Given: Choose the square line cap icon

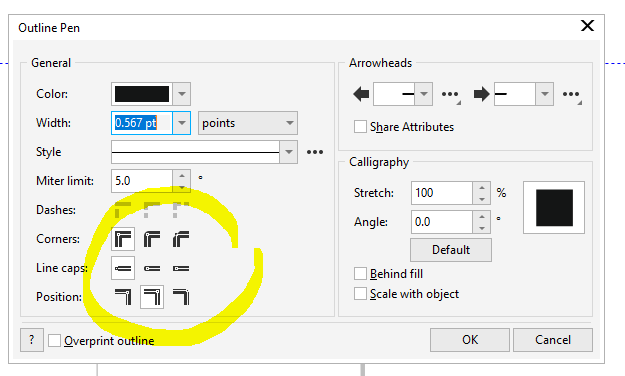Looking at the screenshot, I should (123, 268).
